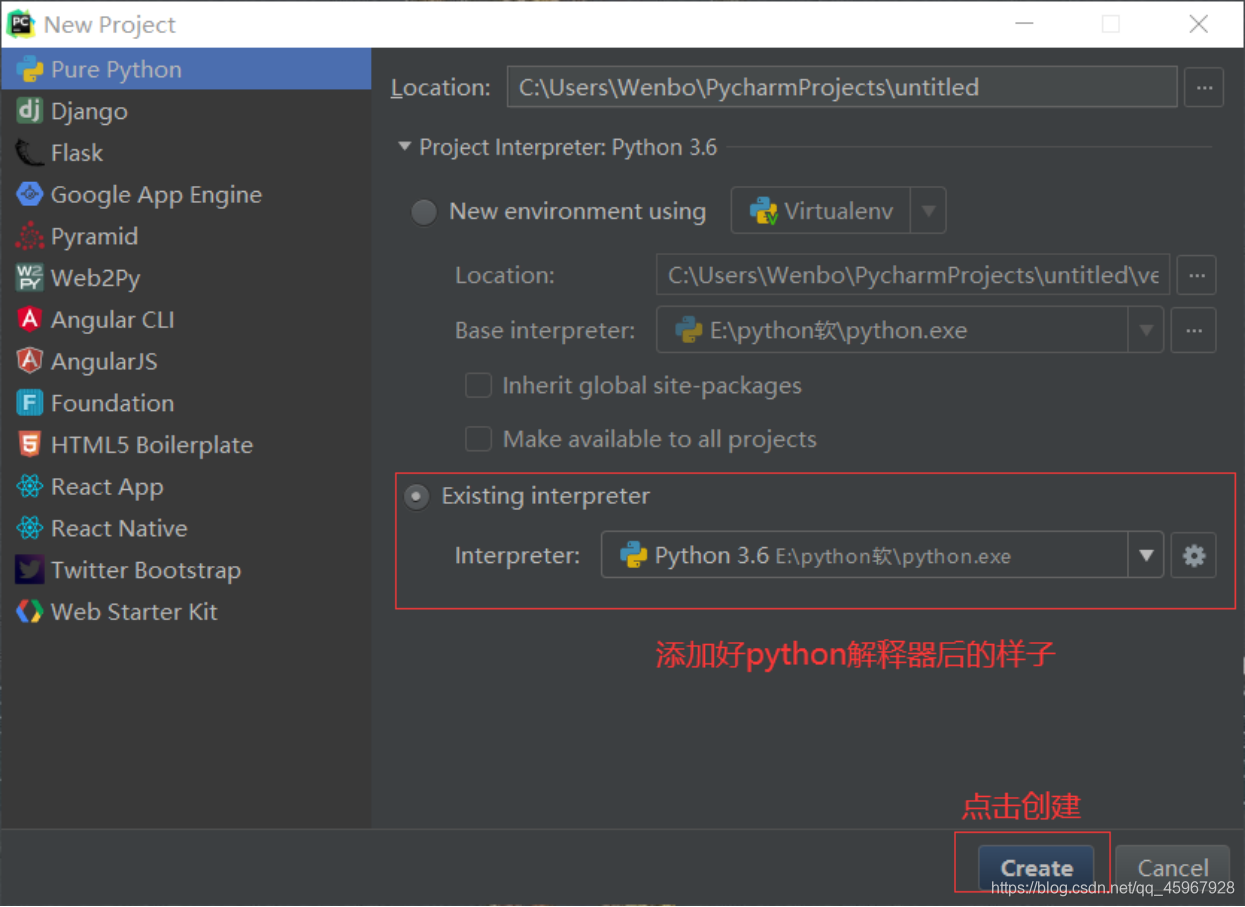Collapse Project Interpreter section triangle
1245x907 pixels.
pyautogui.click(x=404, y=147)
